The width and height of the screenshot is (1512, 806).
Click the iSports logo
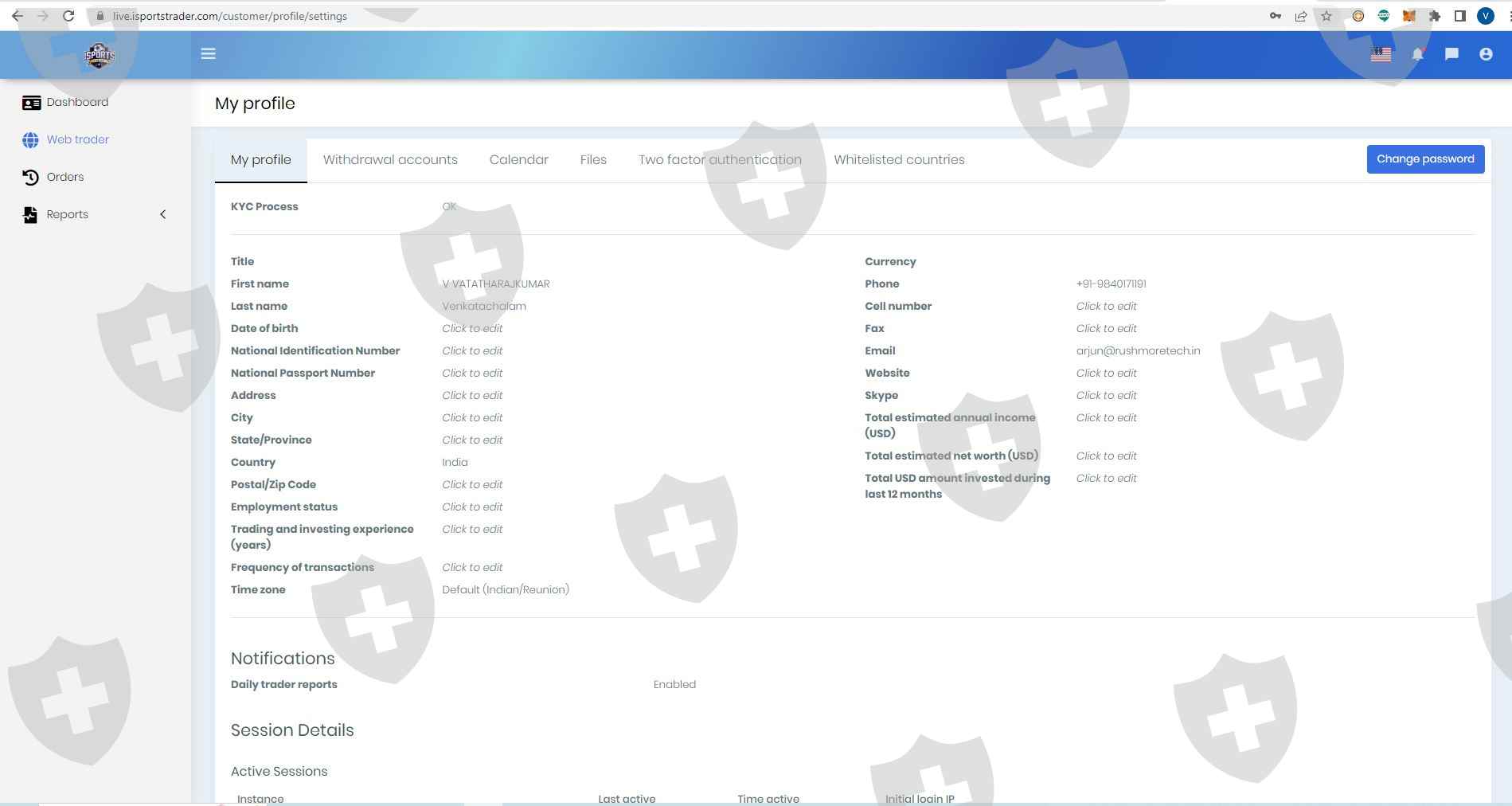pyautogui.click(x=100, y=55)
